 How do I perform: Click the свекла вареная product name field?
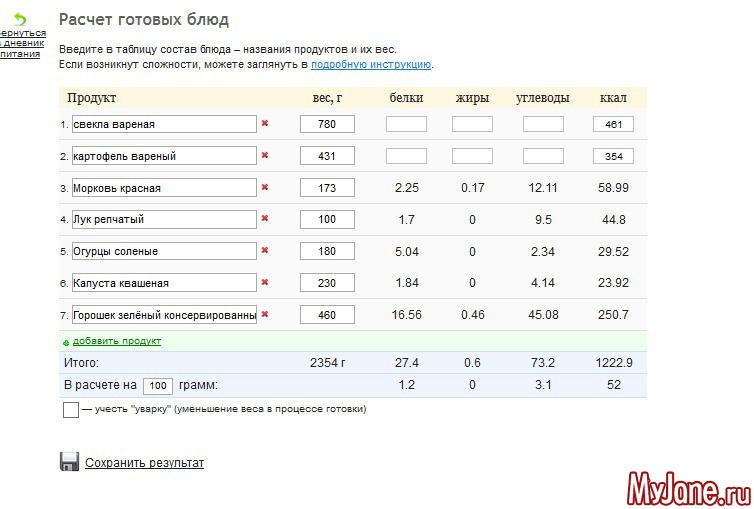[164, 124]
